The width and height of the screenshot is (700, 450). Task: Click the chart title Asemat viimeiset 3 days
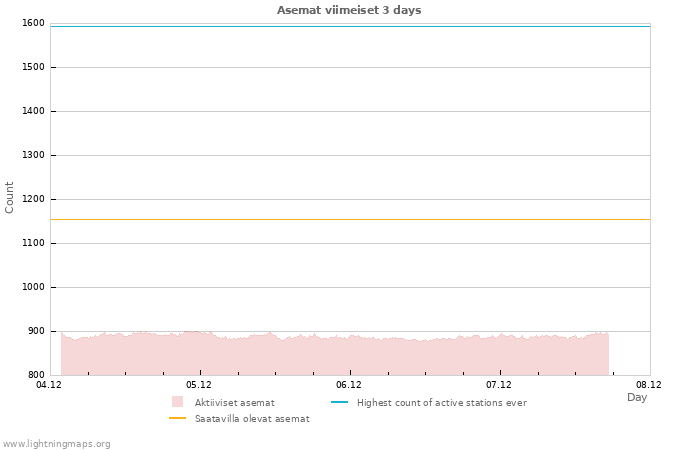click(349, 10)
